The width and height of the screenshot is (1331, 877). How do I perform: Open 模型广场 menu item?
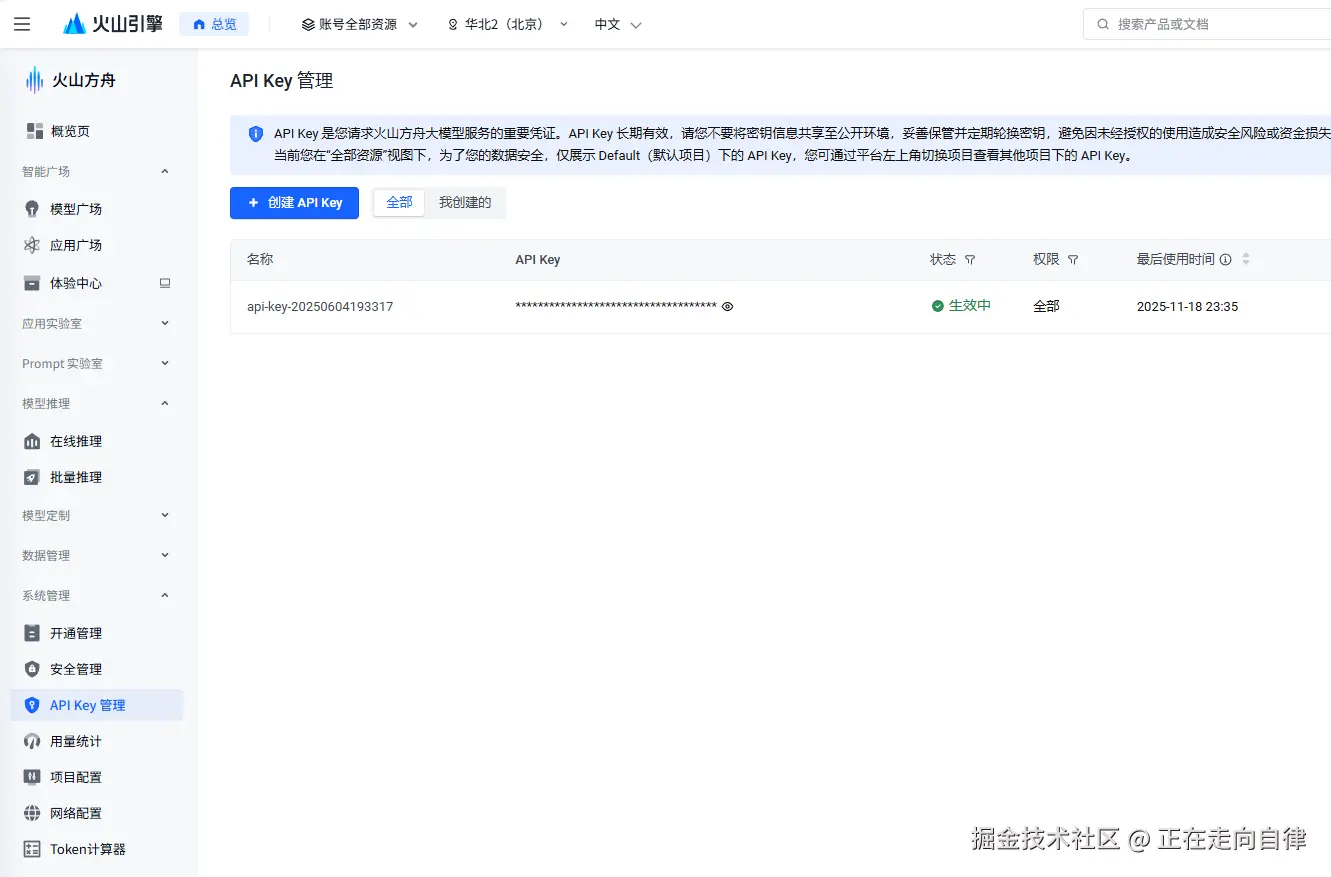click(x=96, y=209)
